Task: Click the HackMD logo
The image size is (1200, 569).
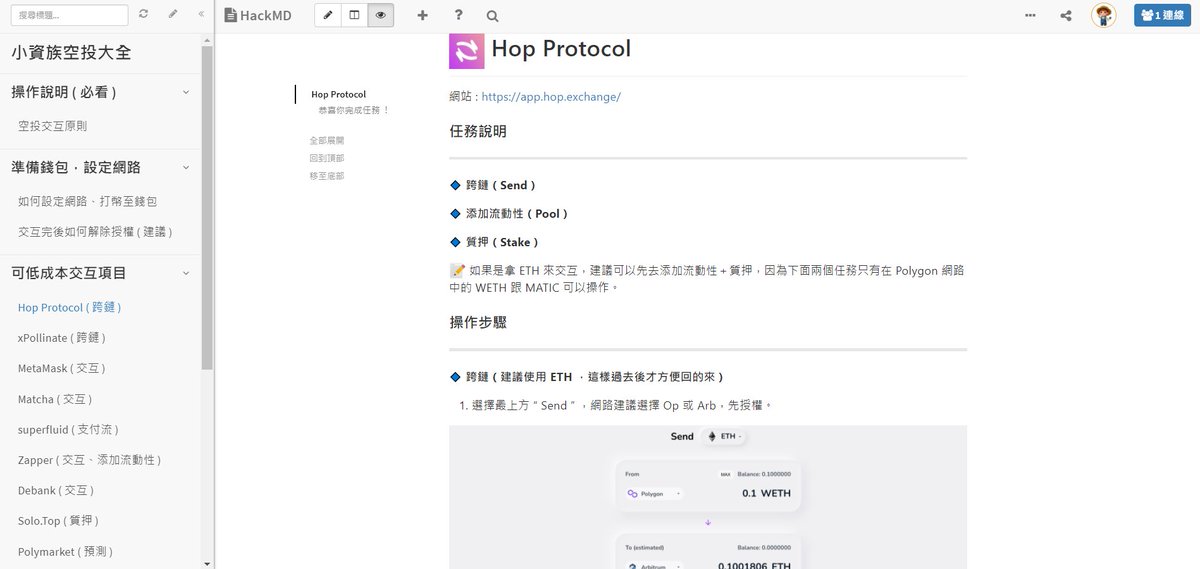Action: click(x=258, y=15)
